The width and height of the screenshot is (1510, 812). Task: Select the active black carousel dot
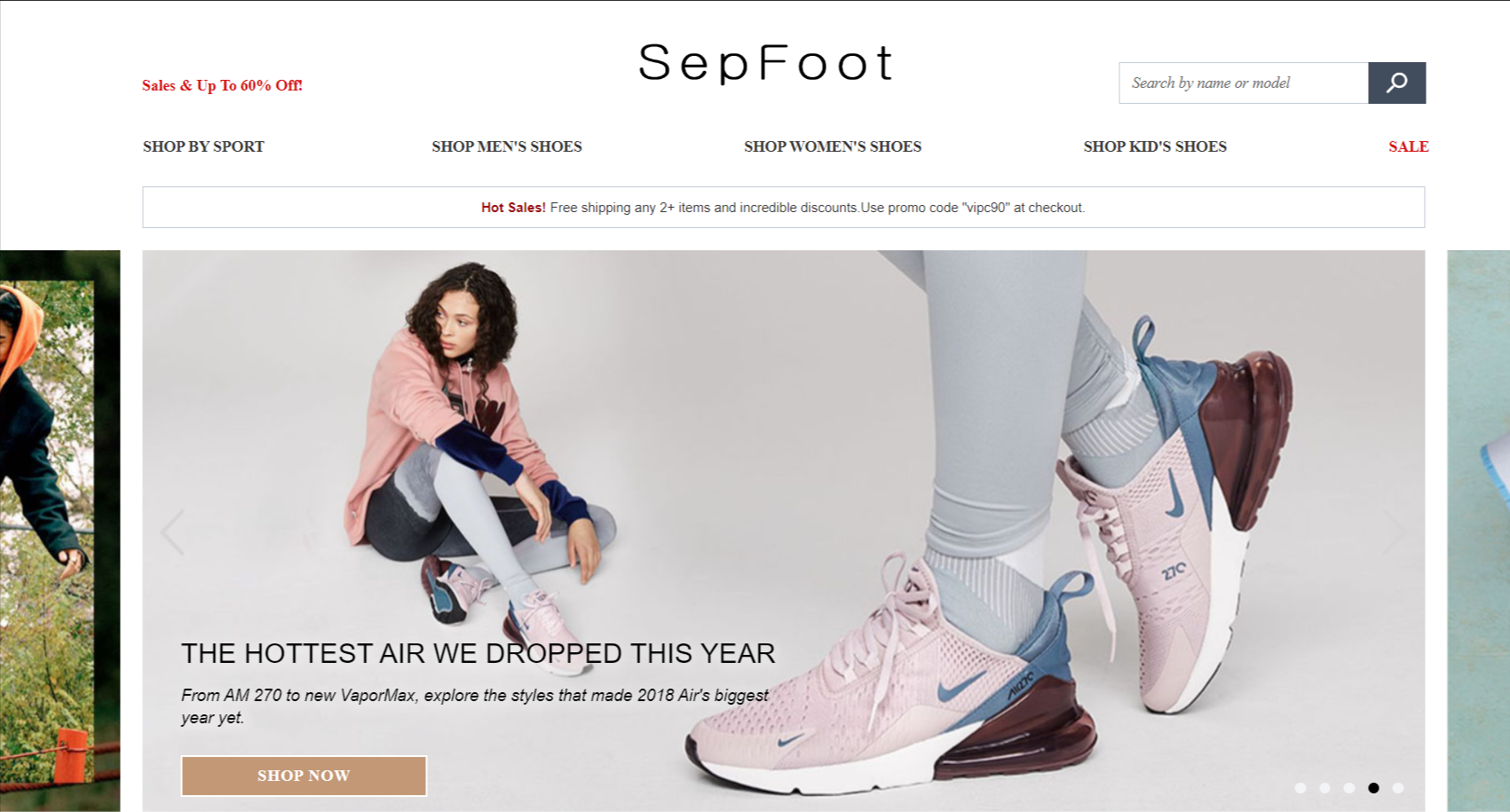pos(1373,788)
